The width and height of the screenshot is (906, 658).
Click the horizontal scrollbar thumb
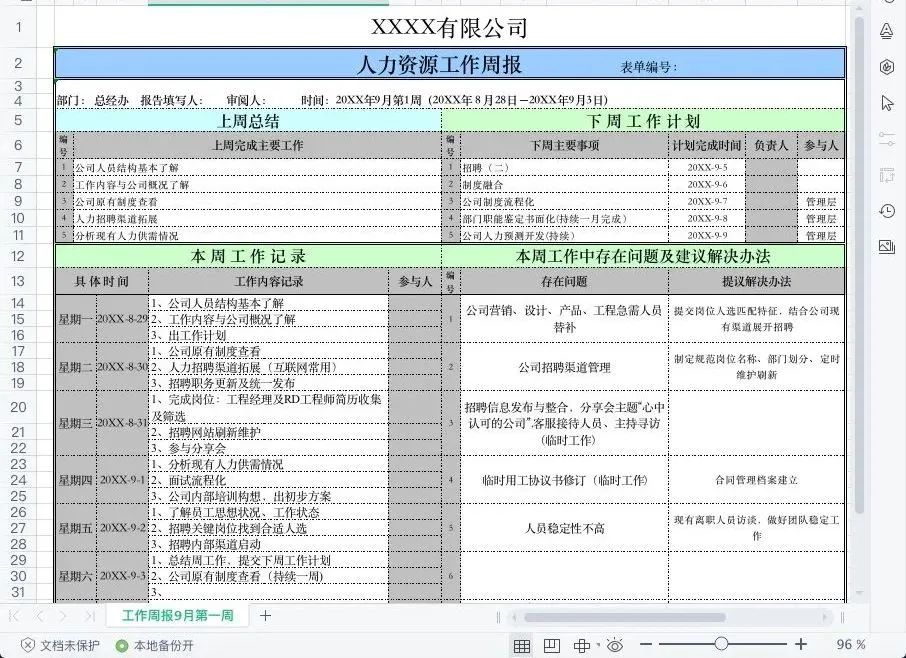[x=625, y=617]
